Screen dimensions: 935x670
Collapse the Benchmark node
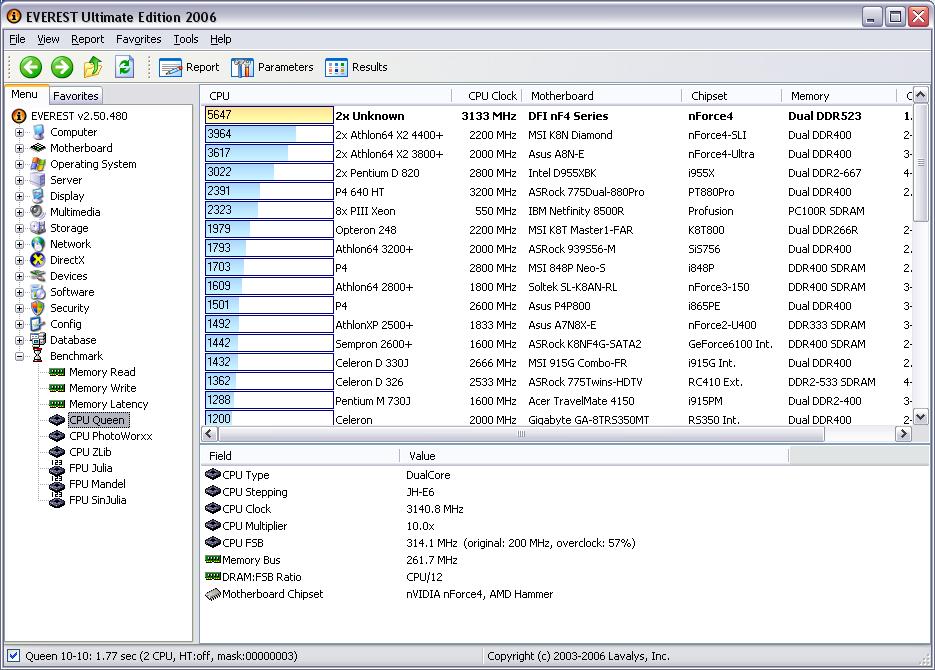click(x=20, y=356)
